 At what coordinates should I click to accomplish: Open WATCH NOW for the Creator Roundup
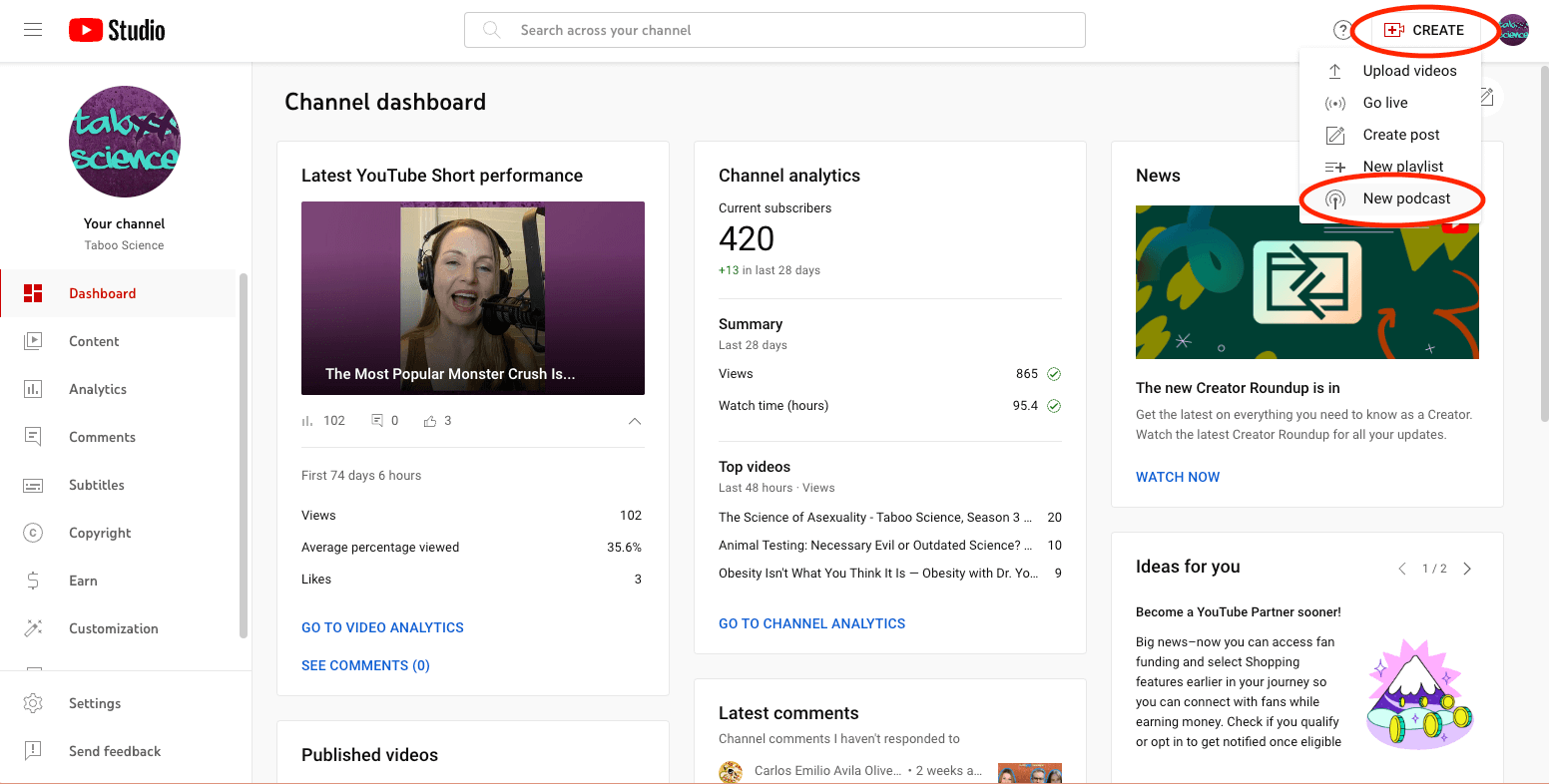[1178, 477]
